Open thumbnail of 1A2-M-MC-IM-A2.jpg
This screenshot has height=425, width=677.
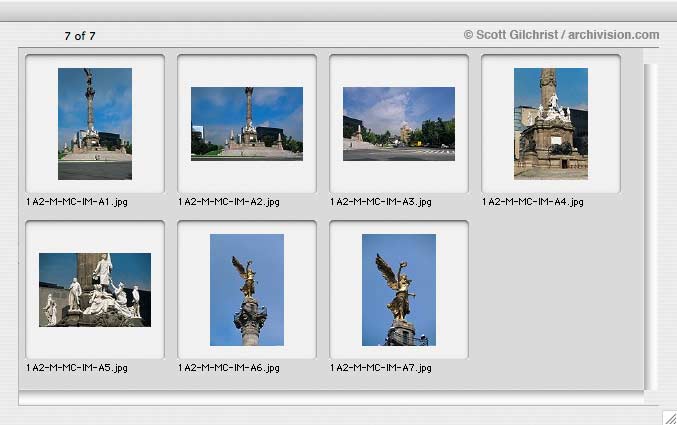coord(247,124)
